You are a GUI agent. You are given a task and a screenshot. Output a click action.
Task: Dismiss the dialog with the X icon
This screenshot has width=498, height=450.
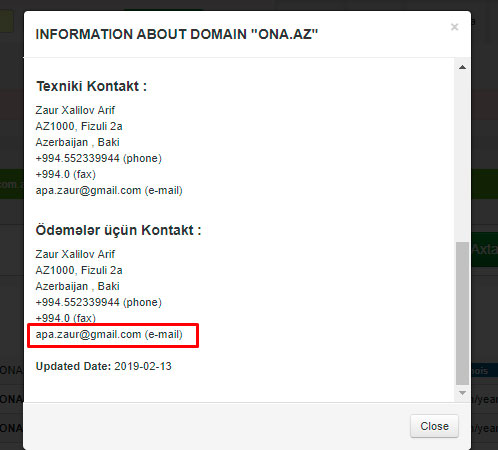[x=454, y=27]
